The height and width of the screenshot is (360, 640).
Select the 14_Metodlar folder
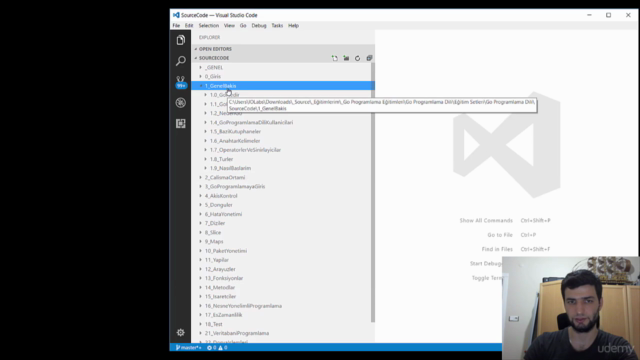pos(283,287)
